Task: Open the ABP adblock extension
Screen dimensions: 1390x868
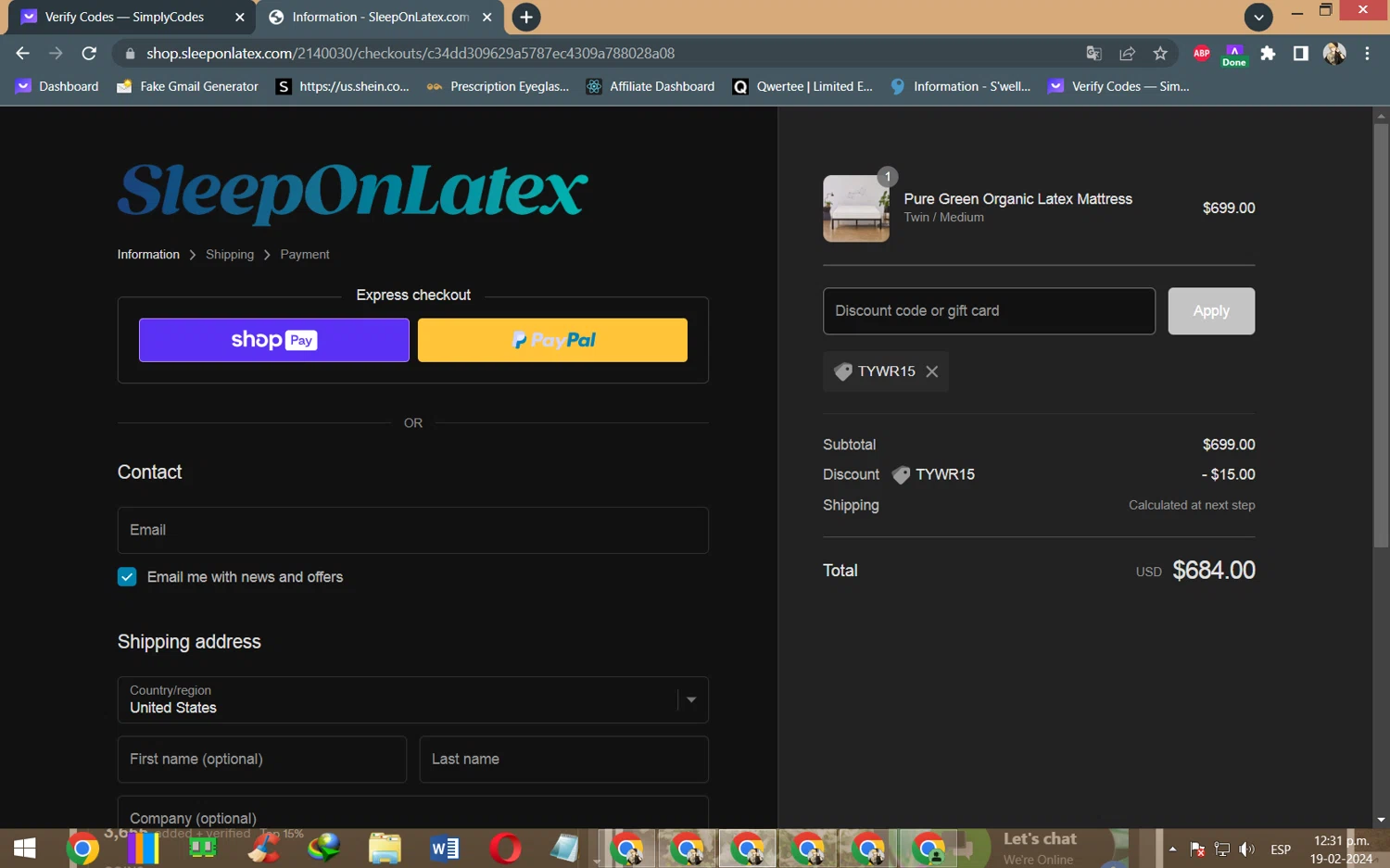Action: [x=1202, y=54]
